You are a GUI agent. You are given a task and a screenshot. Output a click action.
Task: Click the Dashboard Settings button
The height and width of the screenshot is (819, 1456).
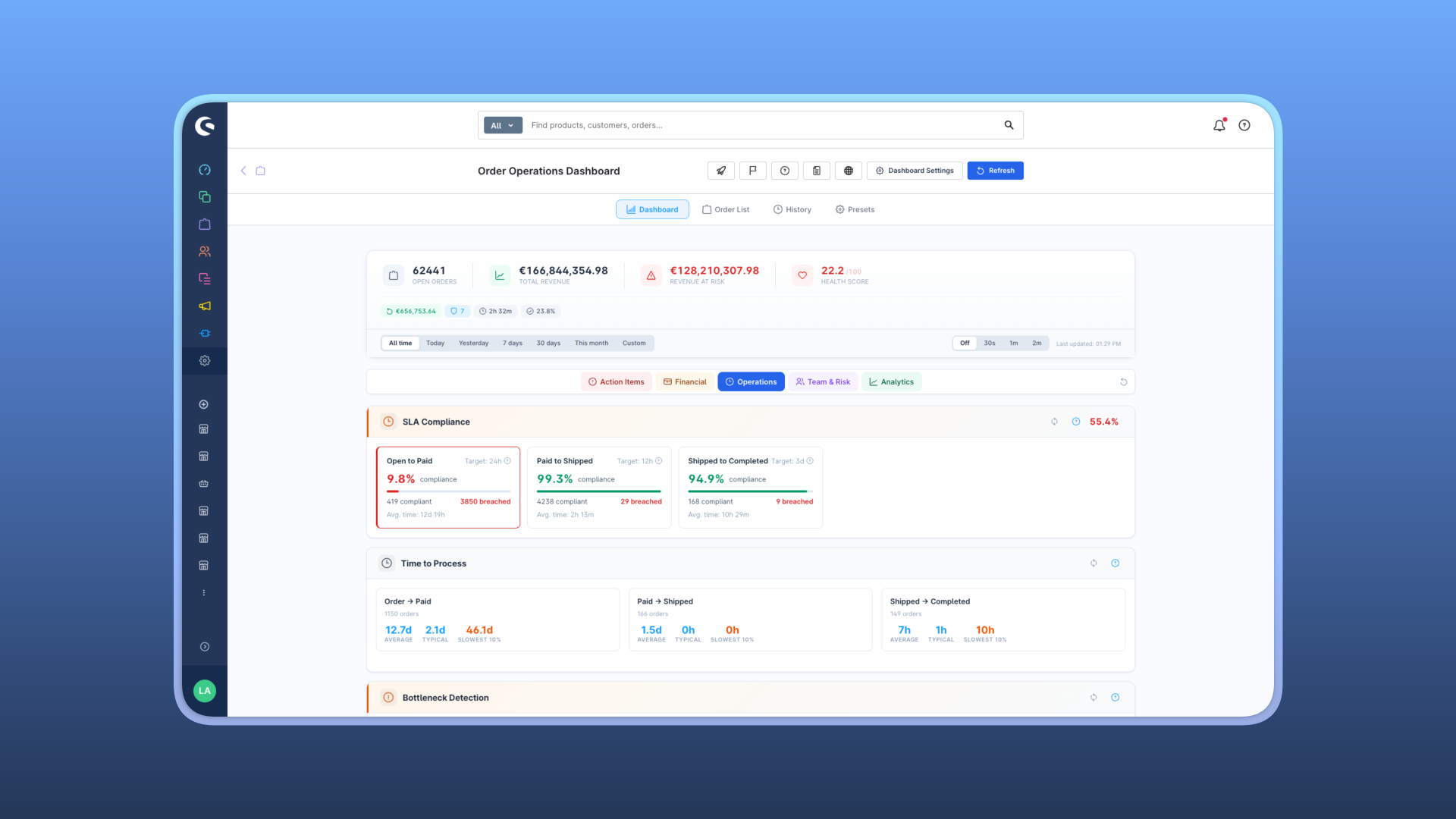coord(915,171)
